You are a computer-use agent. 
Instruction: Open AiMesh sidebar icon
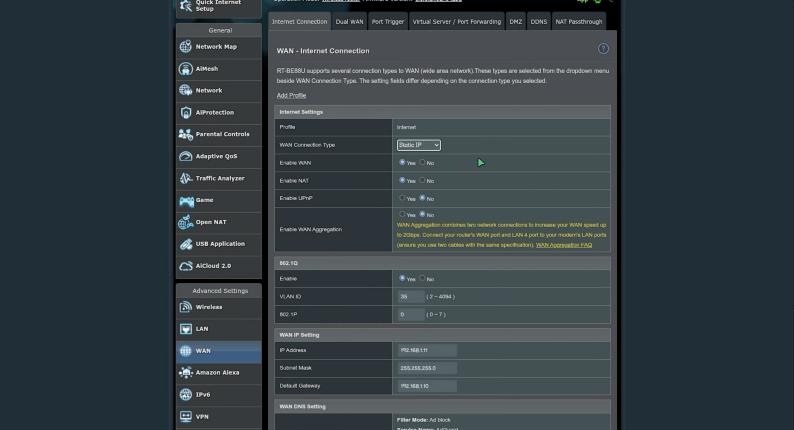point(186,68)
